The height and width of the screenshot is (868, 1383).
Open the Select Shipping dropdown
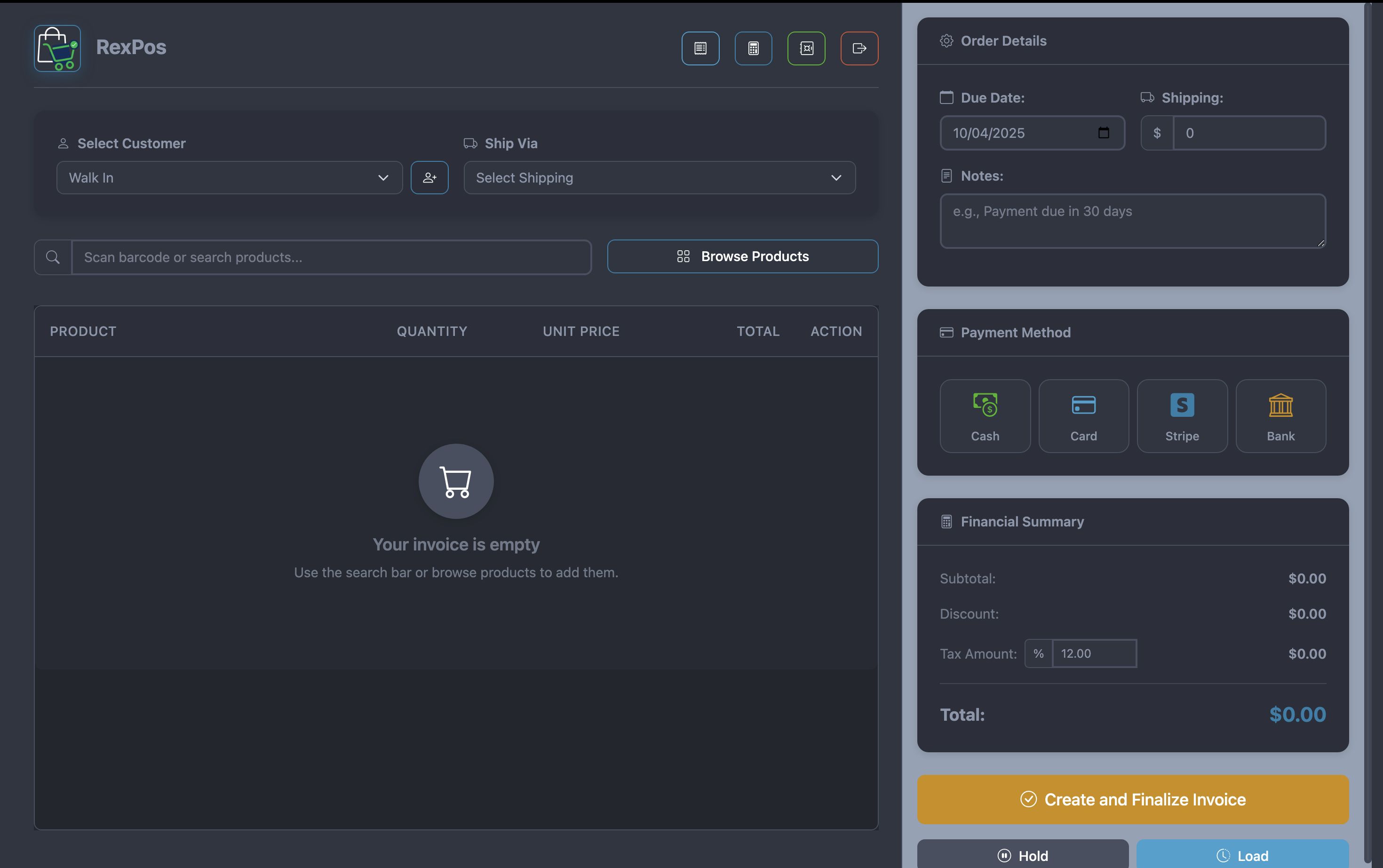(x=660, y=178)
